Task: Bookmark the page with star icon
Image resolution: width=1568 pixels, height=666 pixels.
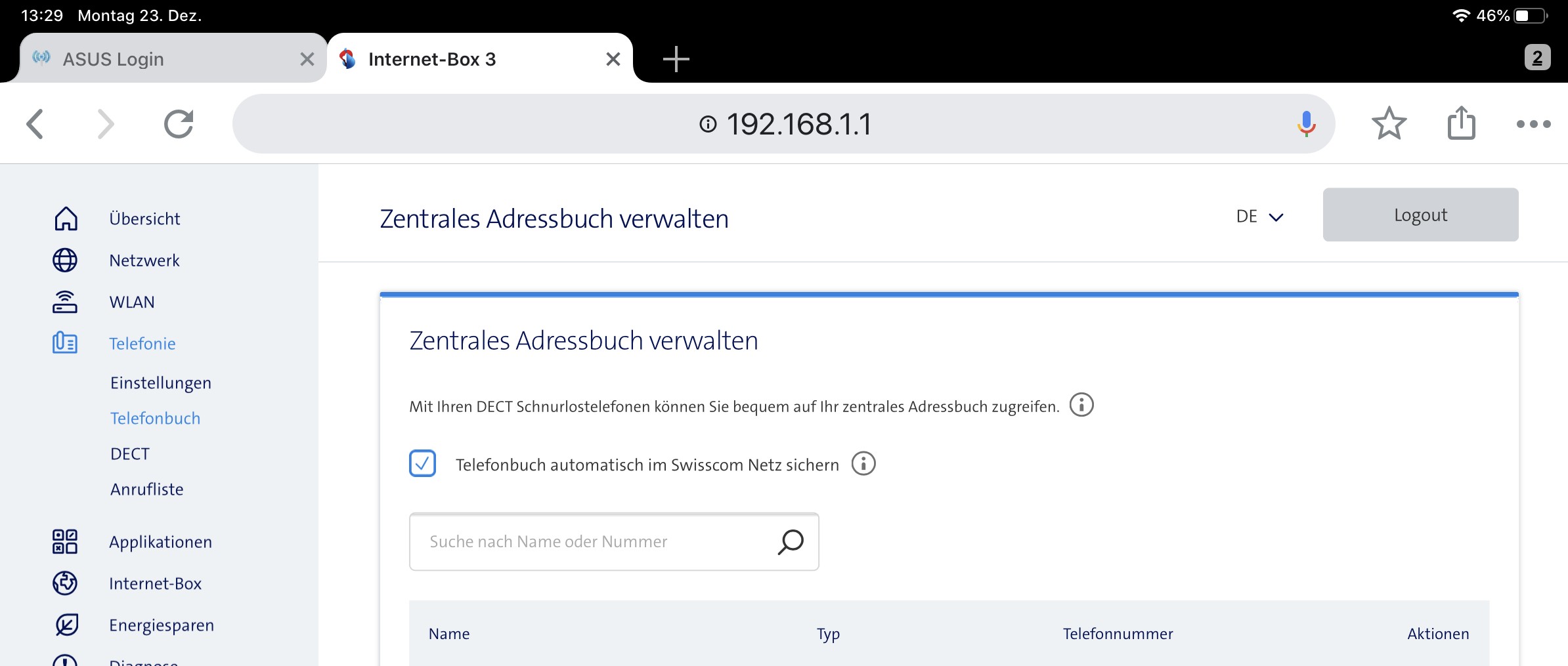Action: point(1389,124)
